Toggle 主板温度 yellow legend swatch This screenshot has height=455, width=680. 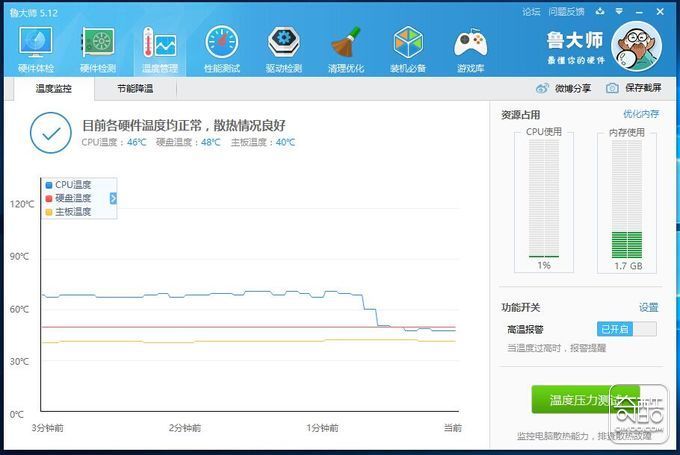coord(49,212)
